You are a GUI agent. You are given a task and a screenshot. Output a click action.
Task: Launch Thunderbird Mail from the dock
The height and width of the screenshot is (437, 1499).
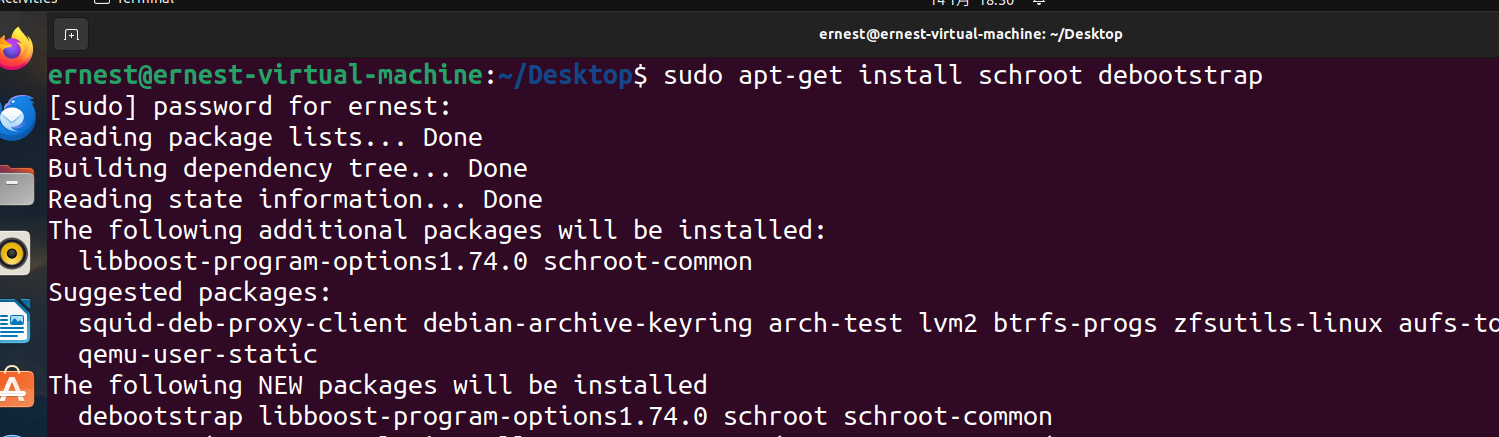[17, 119]
